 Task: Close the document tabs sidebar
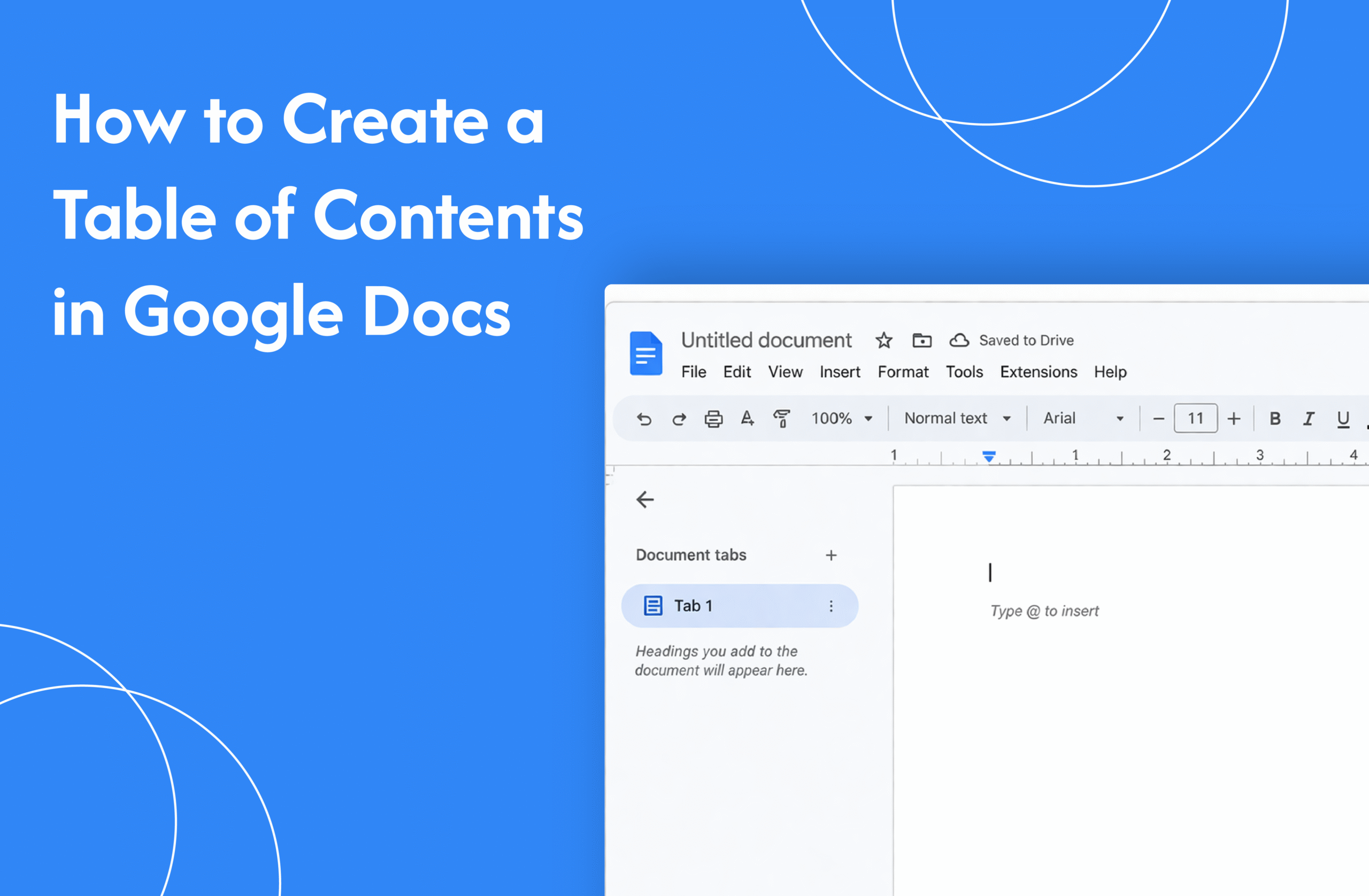(x=645, y=499)
